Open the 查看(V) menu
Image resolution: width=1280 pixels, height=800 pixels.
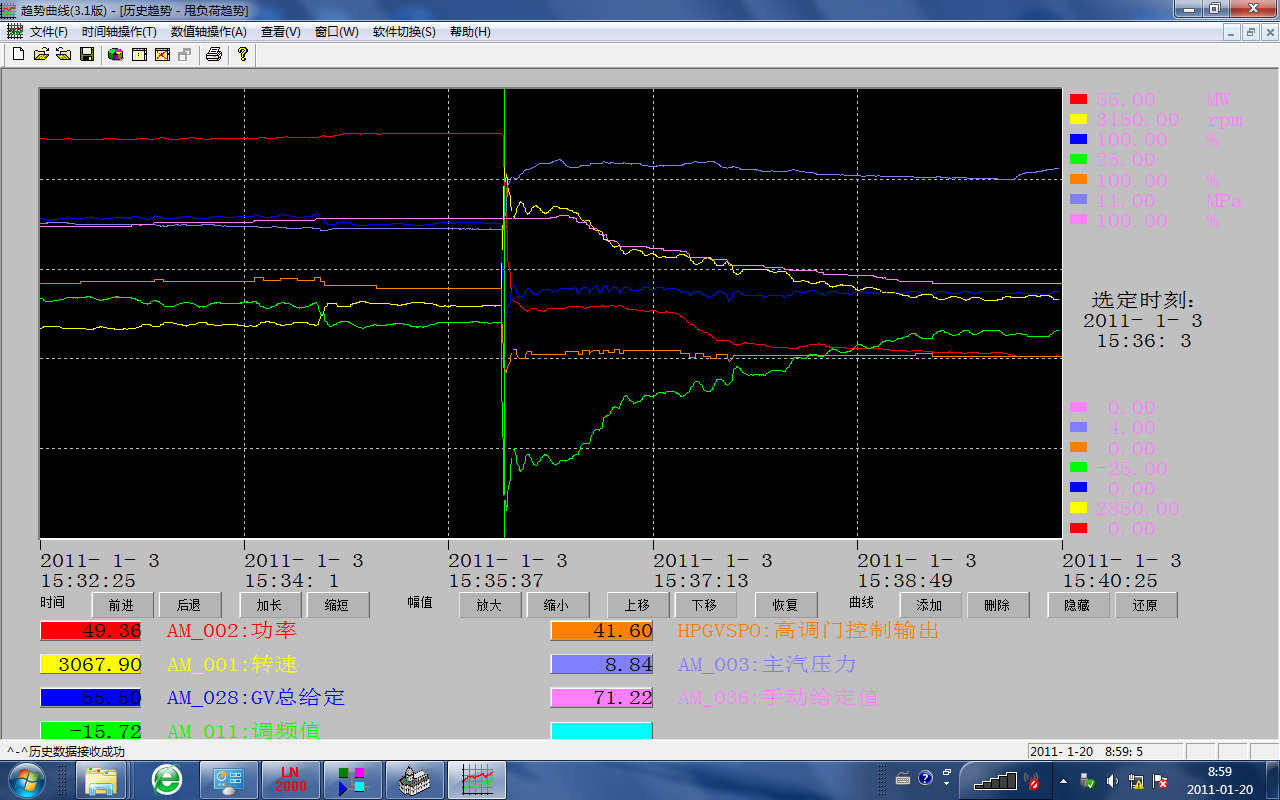(x=280, y=31)
